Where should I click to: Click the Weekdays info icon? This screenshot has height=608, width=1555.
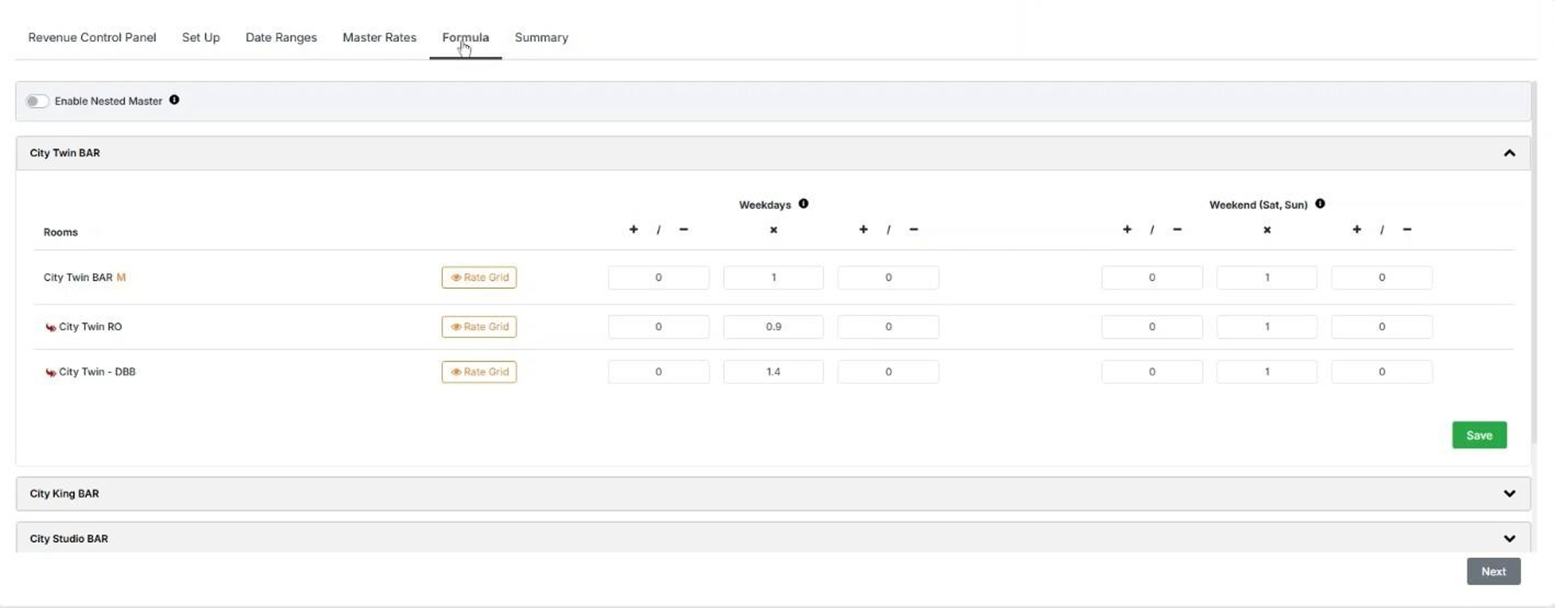coord(803,204)
